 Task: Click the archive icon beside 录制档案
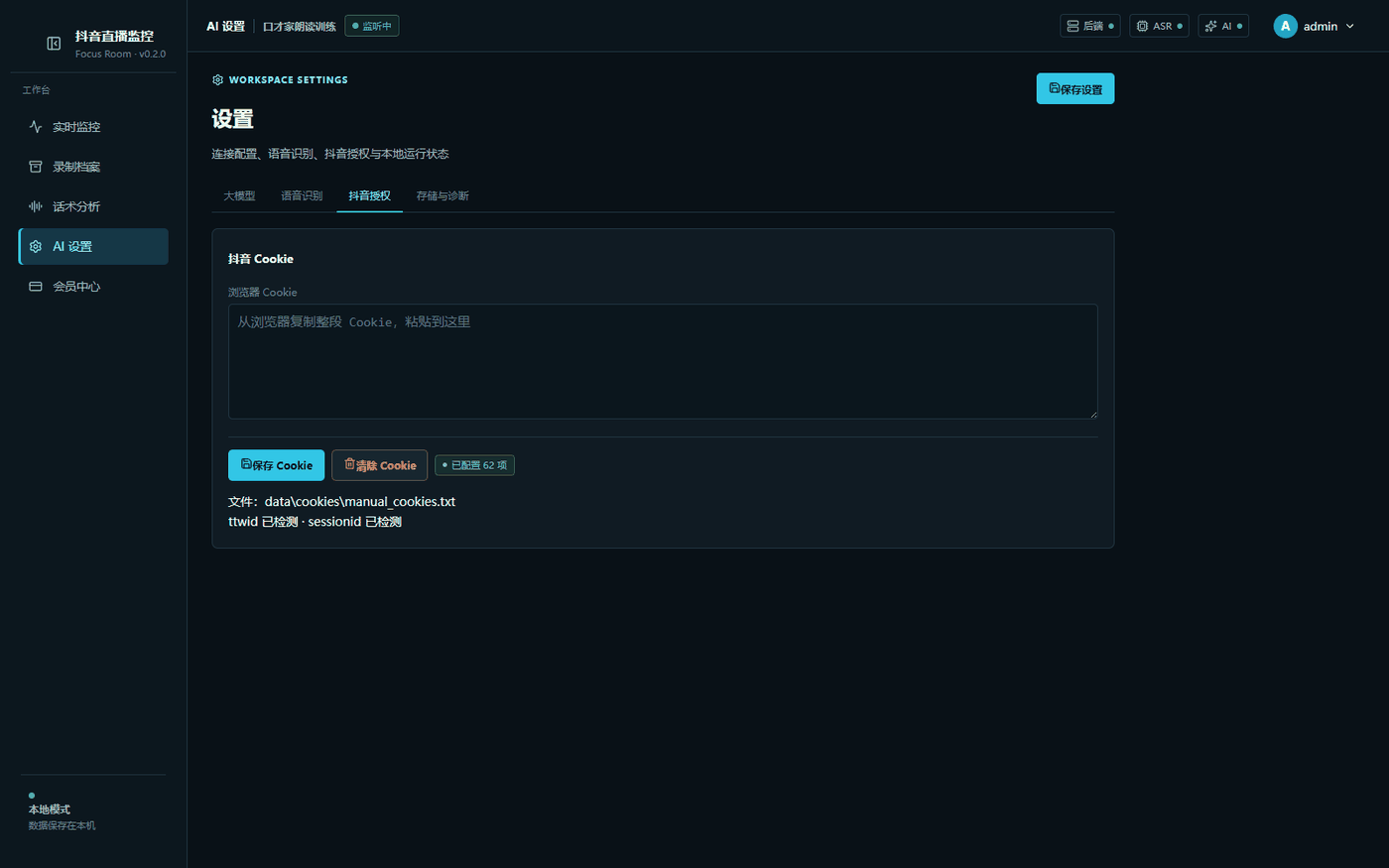[x=36, y=167]
